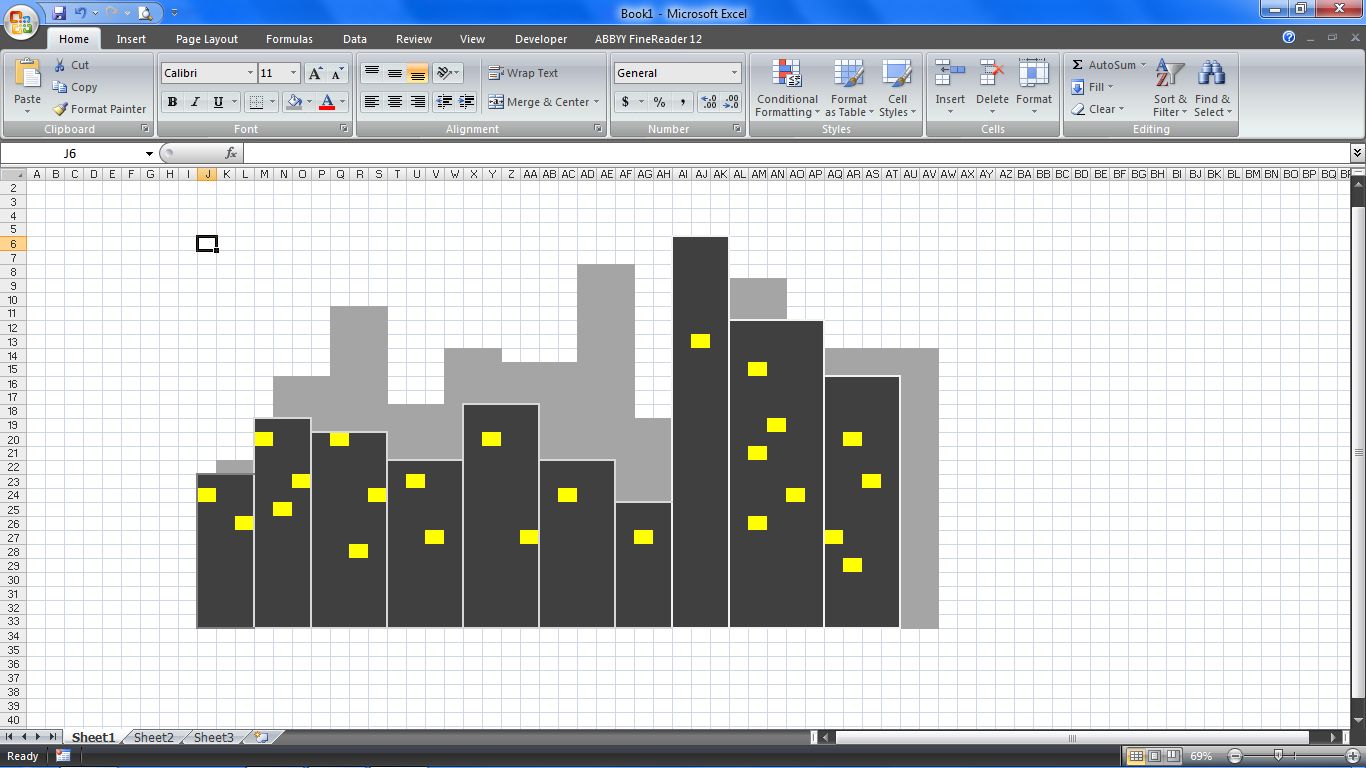
Task: Open the General number format dropdown
Action: (734, 73)
